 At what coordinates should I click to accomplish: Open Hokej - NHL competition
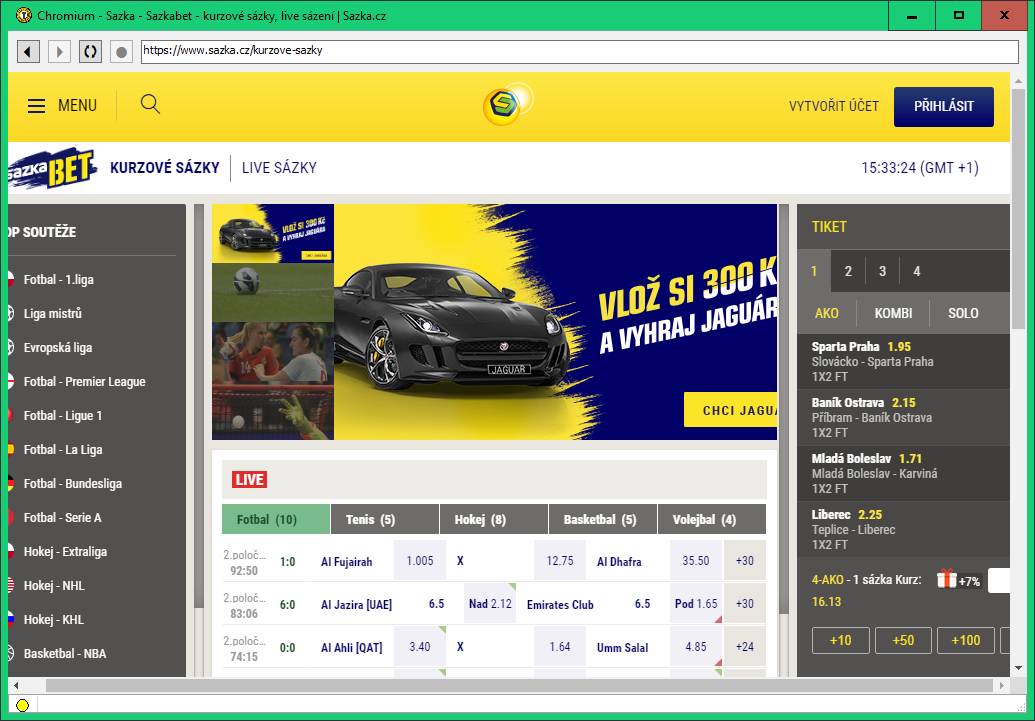[54, 586]
